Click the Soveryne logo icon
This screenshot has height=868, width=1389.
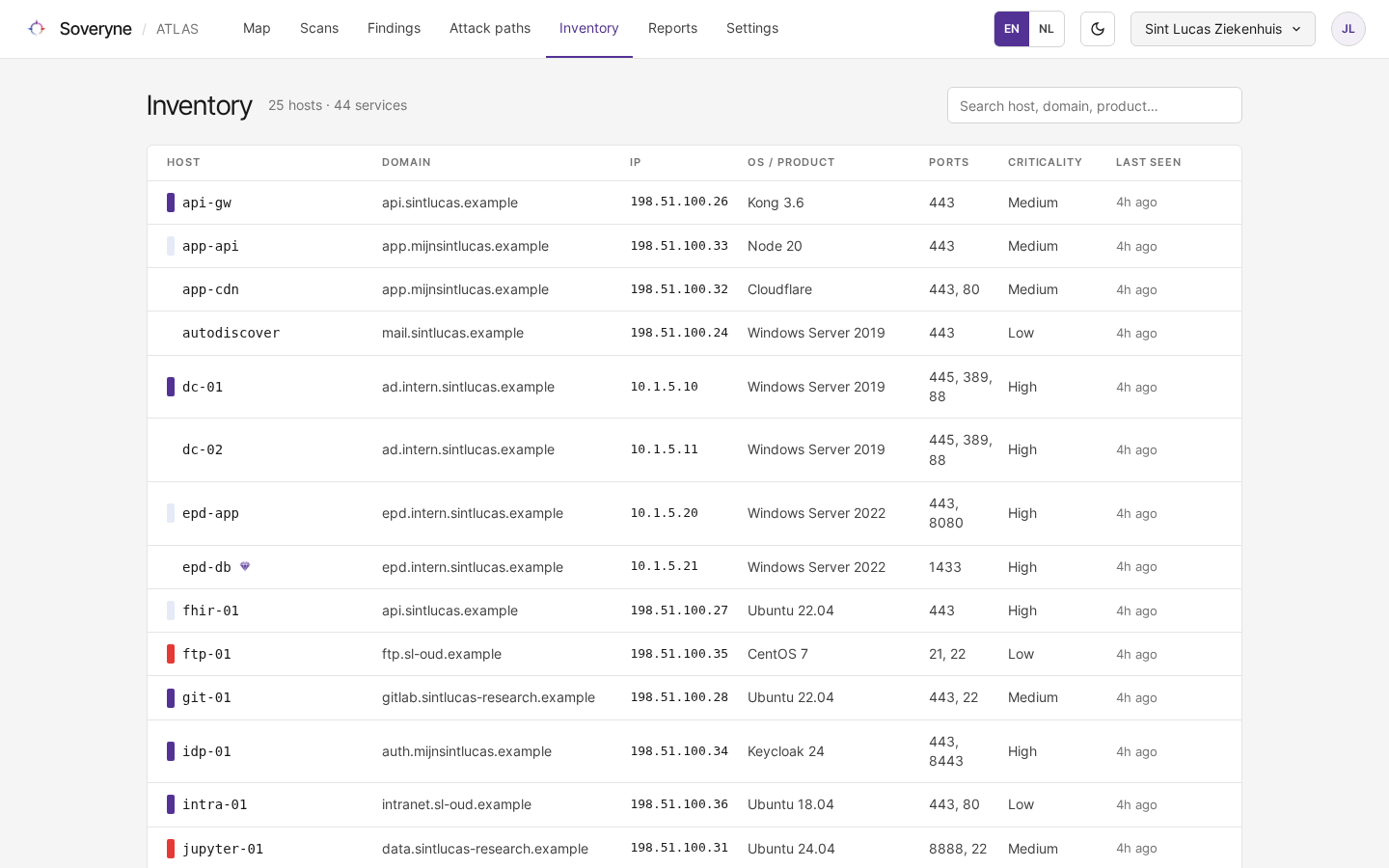tap(37, 29)
